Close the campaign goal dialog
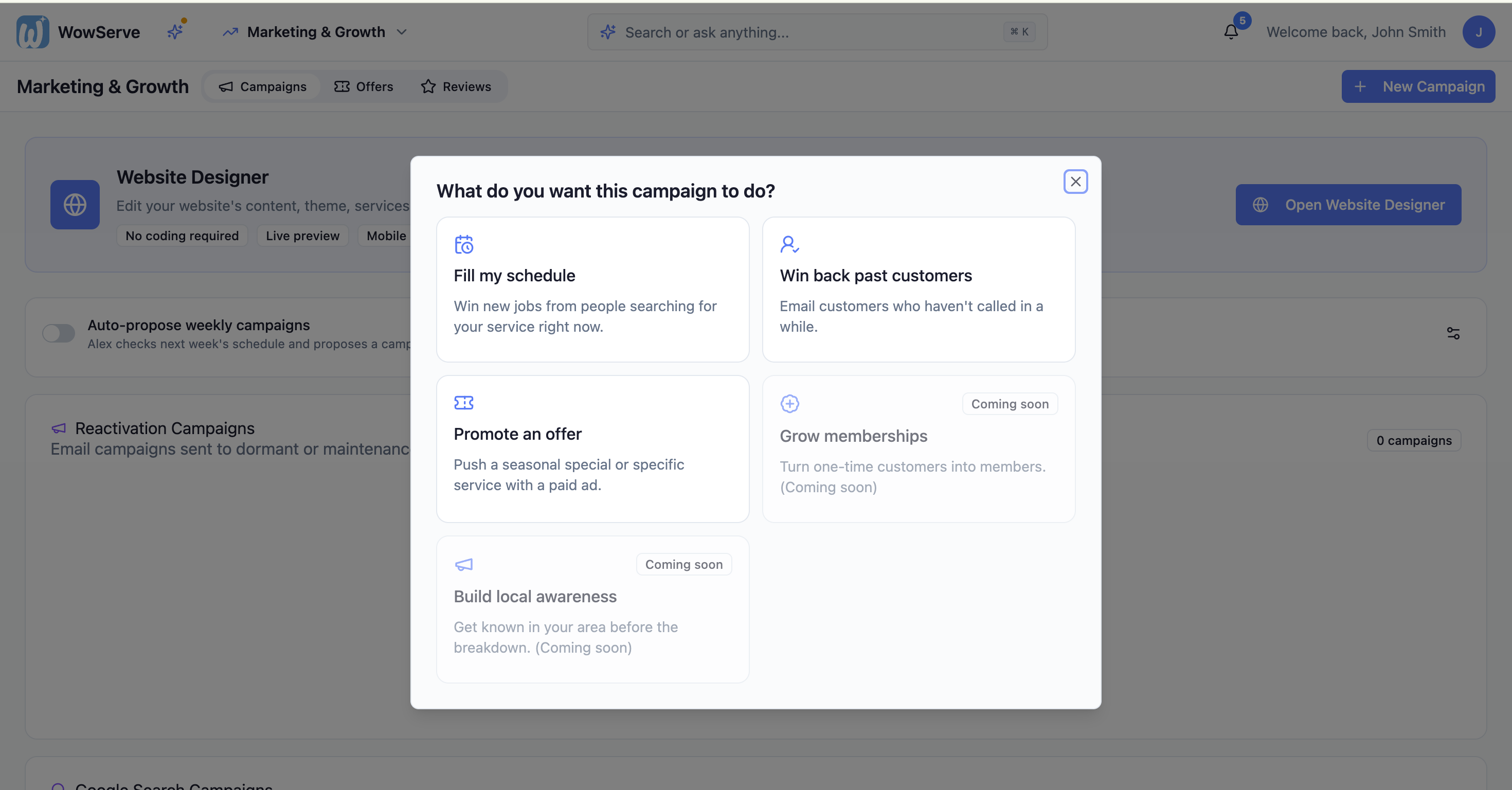1512x790 pixels. 1075,182
